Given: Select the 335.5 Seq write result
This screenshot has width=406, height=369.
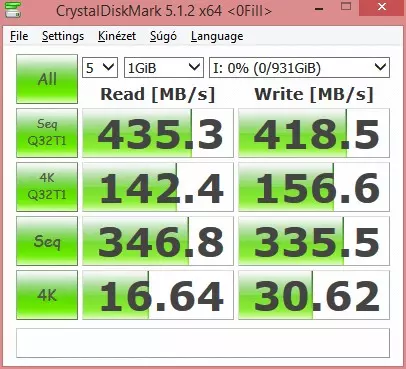Looking at the screenshot, I should tap(314, 241).
